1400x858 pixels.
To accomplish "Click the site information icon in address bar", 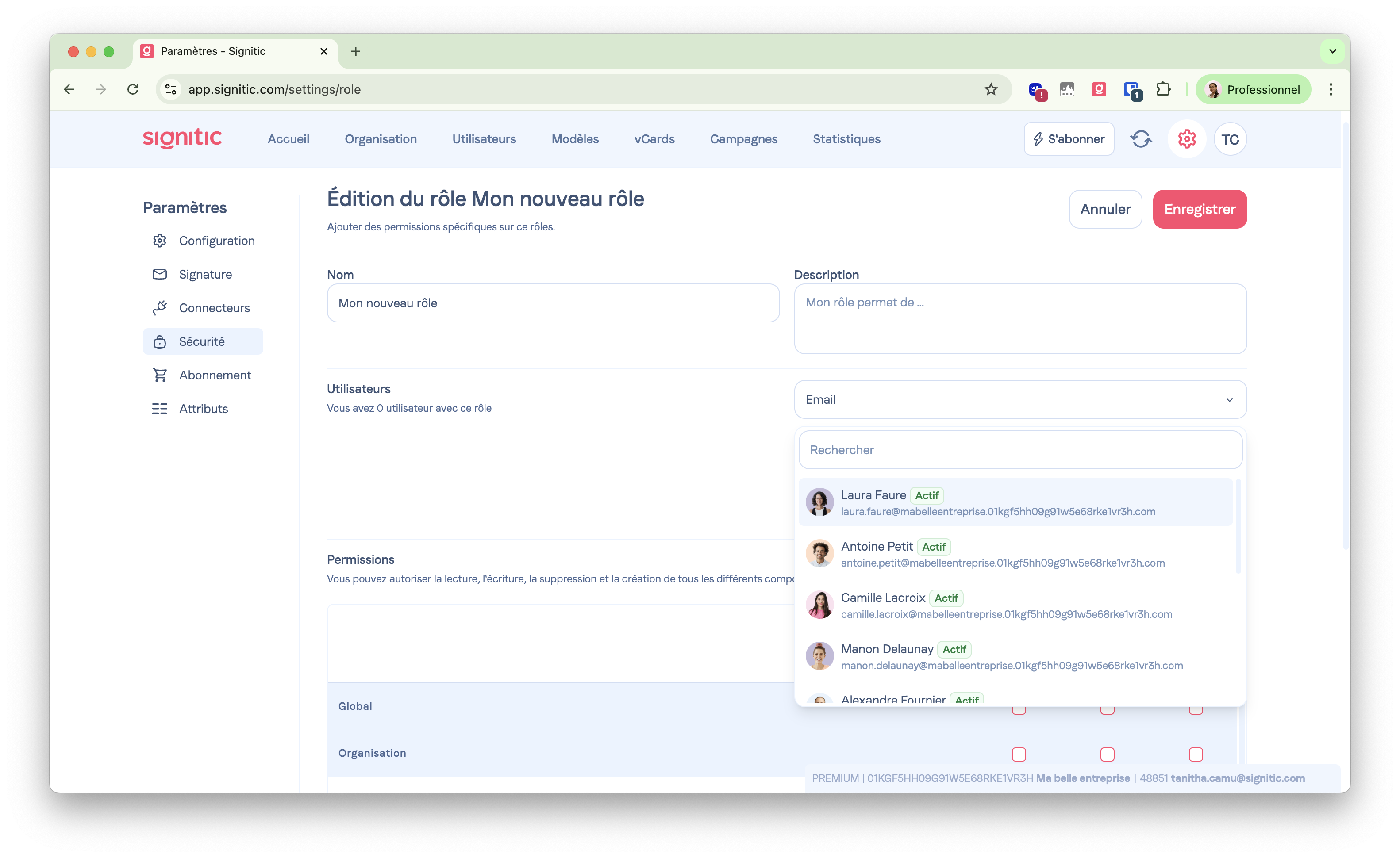I will click(170, 89).
